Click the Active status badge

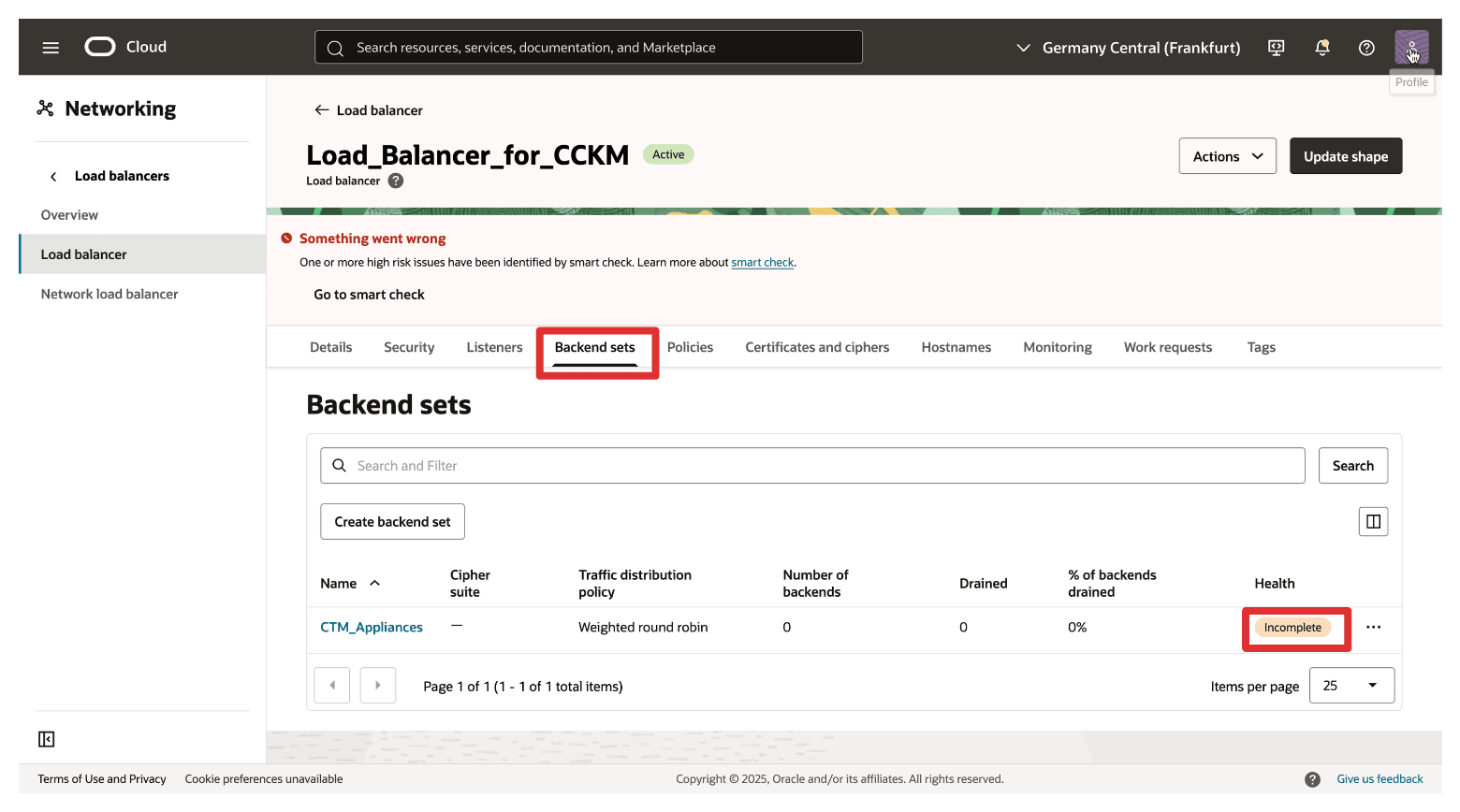click(x=668, y=154)
